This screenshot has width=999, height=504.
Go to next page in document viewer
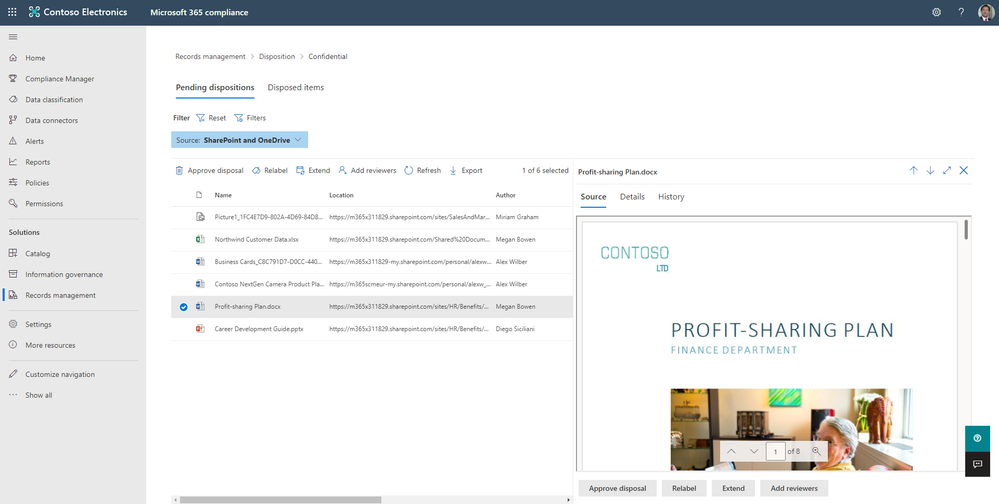pos(754,451)
